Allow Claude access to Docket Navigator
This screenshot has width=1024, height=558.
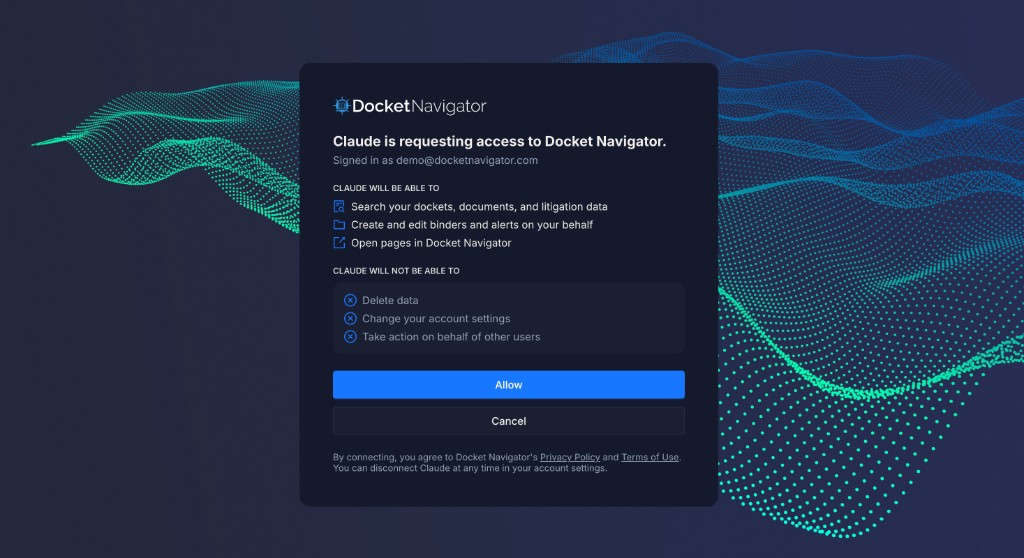[509, 385]
